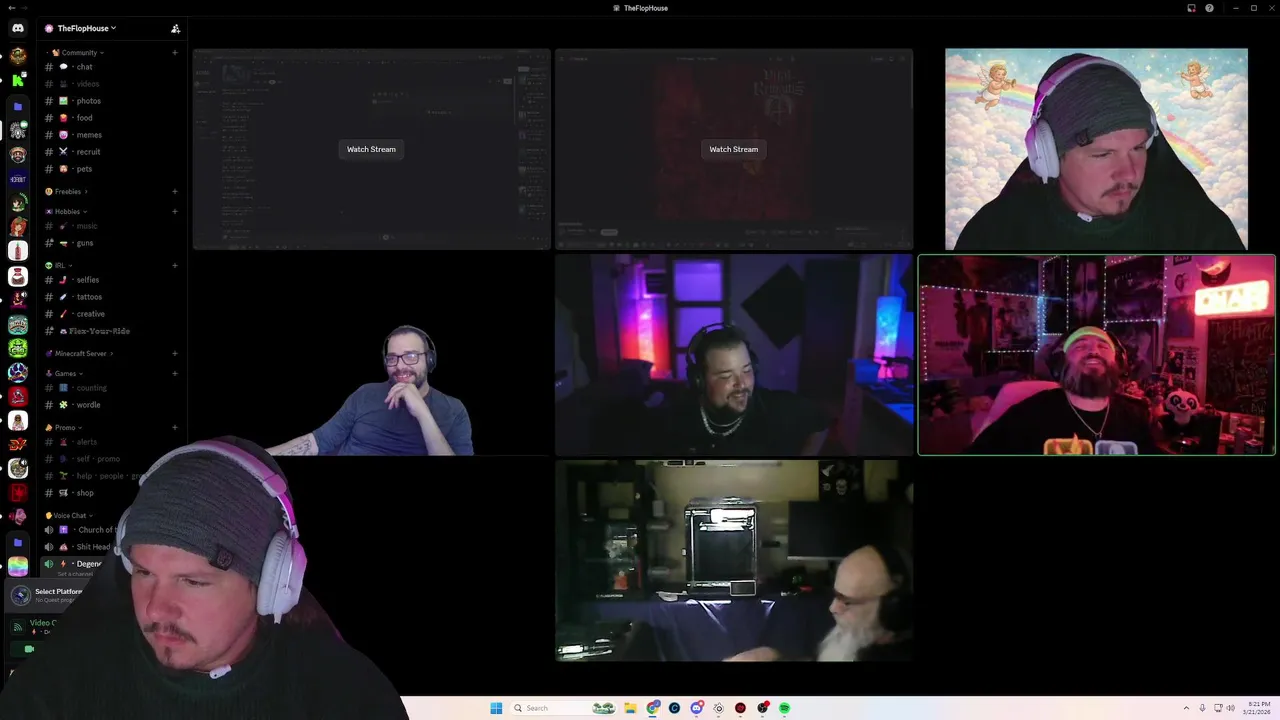Create channel in Hobbies category
This screenshot has width=1280, height=720.
175,211
